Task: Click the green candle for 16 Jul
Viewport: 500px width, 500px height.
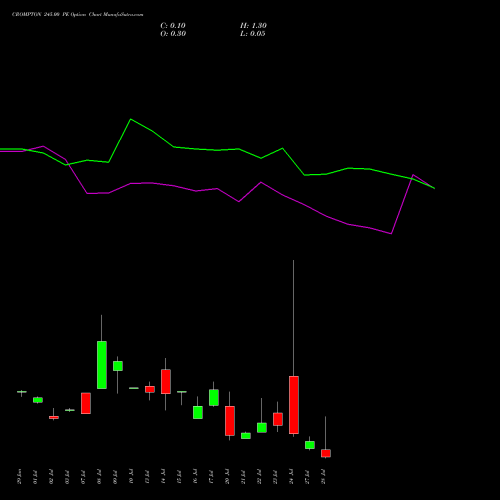Action: click(198, 412)
